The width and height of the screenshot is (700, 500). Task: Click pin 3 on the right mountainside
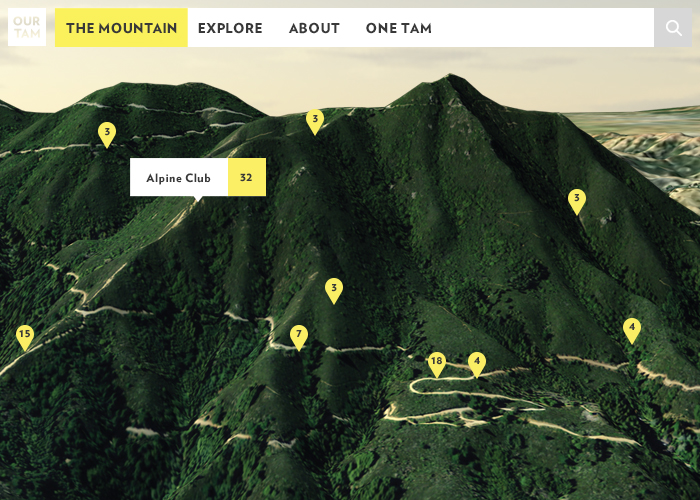[x=576, y=200]
